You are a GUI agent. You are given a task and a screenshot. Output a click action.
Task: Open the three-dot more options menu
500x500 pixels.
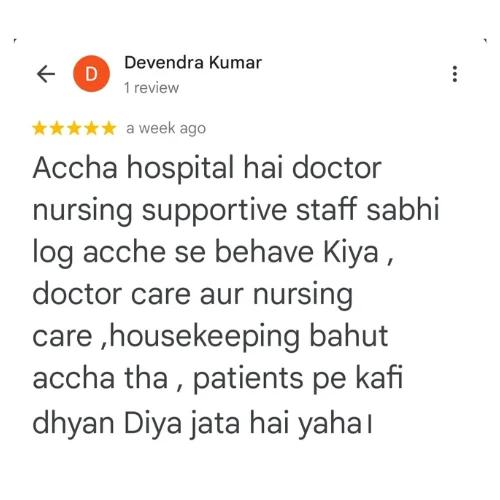click(x=455, y=74)
